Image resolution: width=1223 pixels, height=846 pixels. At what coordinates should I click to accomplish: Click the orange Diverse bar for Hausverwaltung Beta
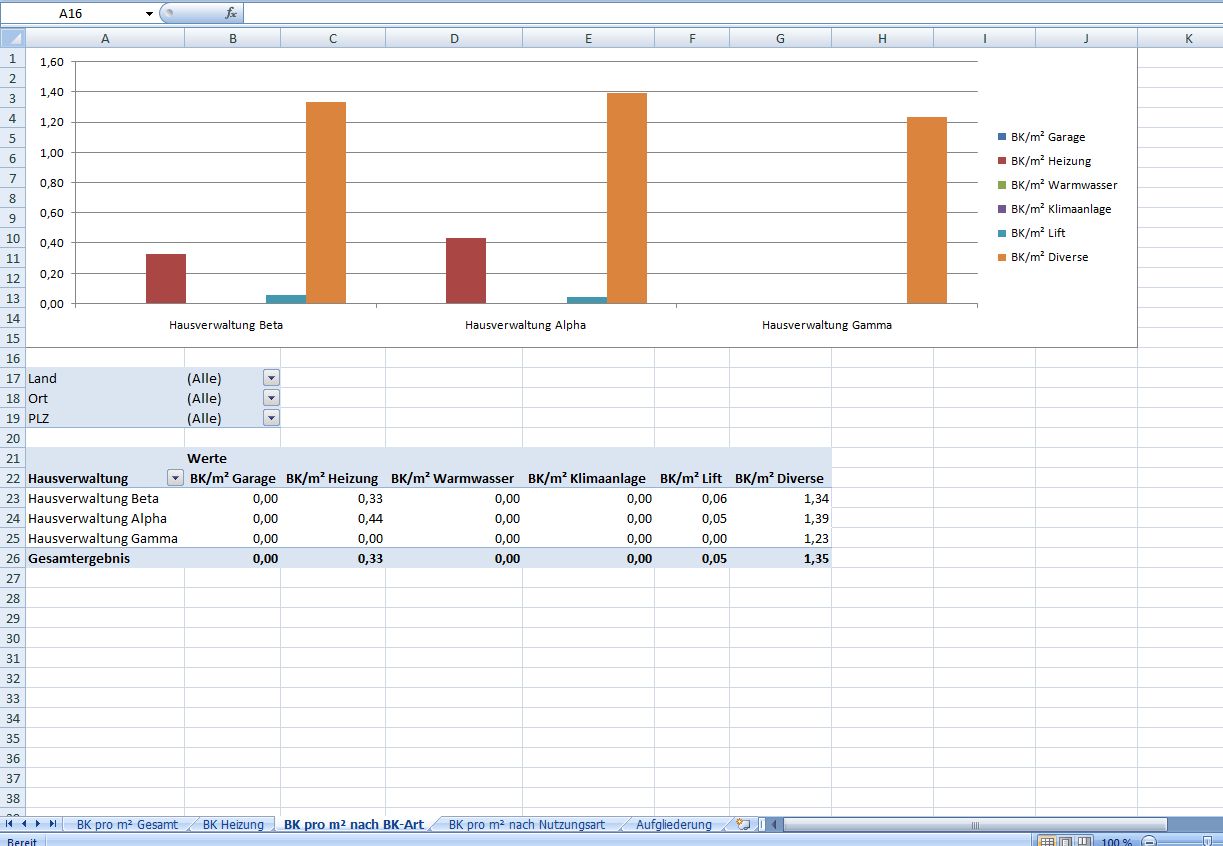326,203
